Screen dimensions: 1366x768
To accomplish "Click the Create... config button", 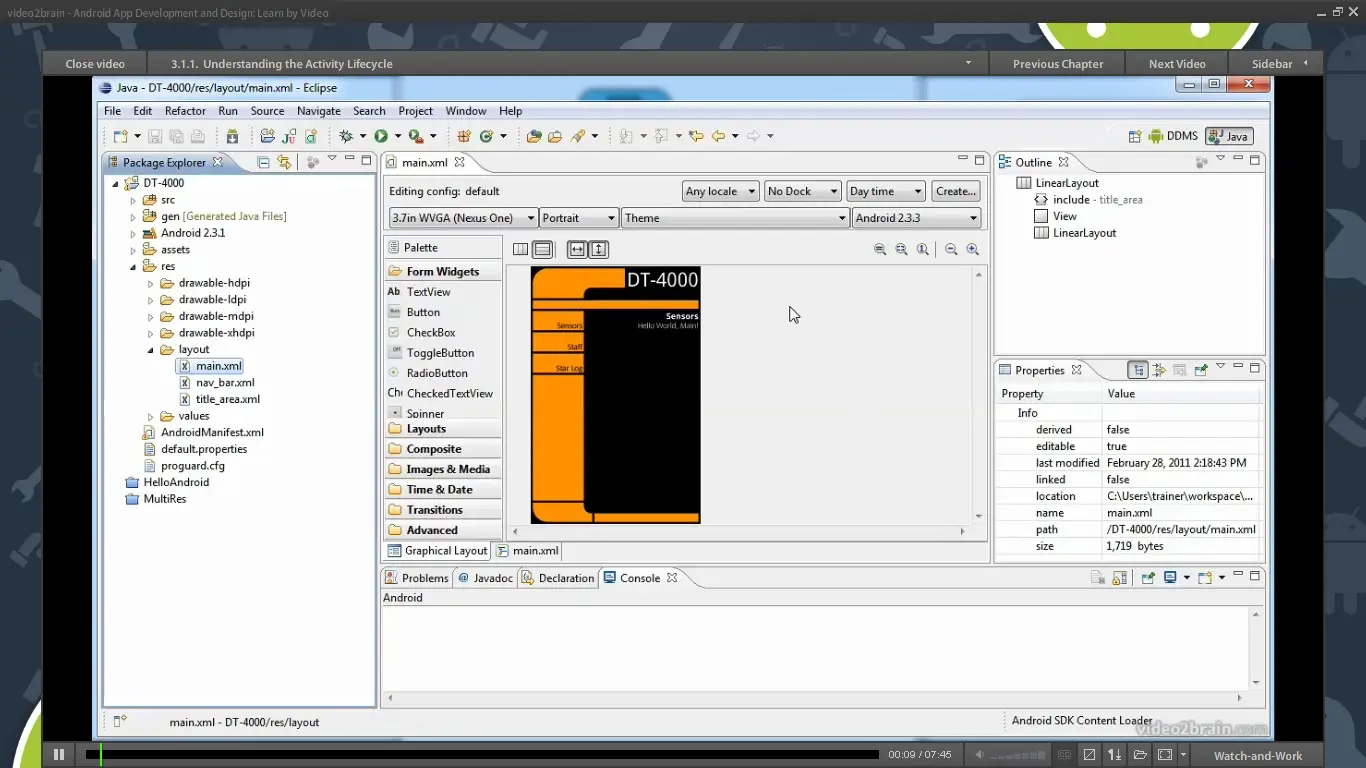I will 956,191.
